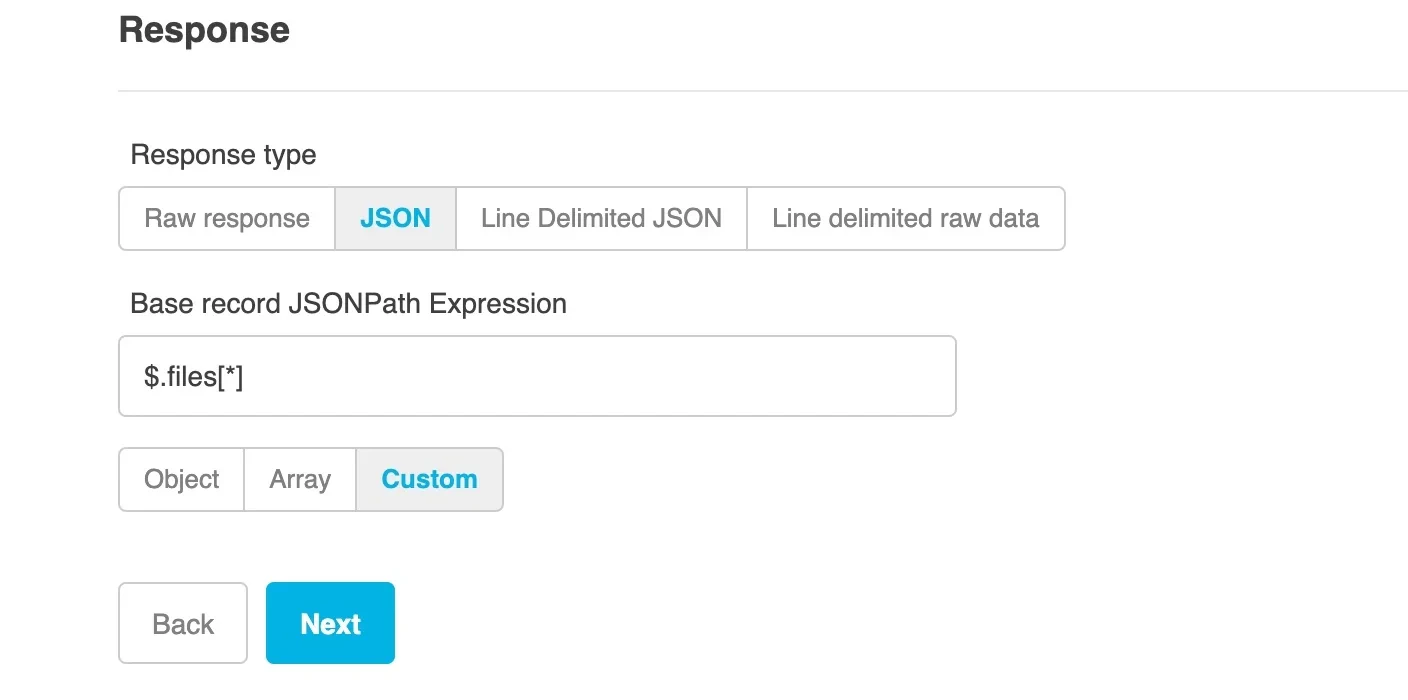This screenshot has width=1408, height=700.
Task: Select the Raw response type
Action: (226, 218)
